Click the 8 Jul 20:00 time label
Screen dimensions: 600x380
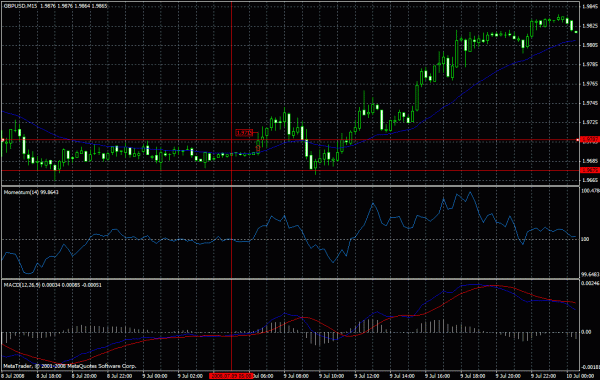click(x=84, y=376)
